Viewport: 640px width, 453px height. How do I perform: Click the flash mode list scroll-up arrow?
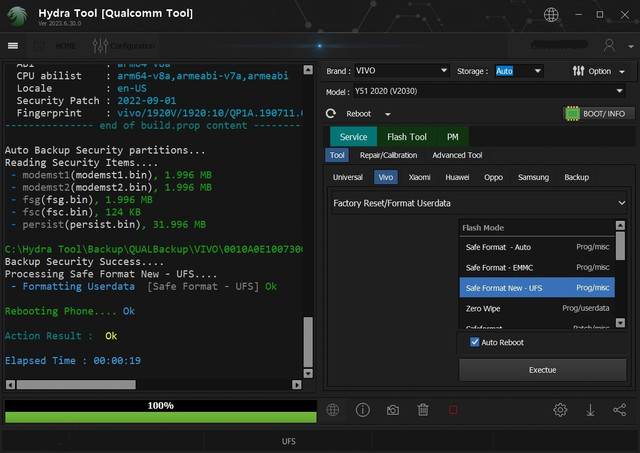click(620, 225)
